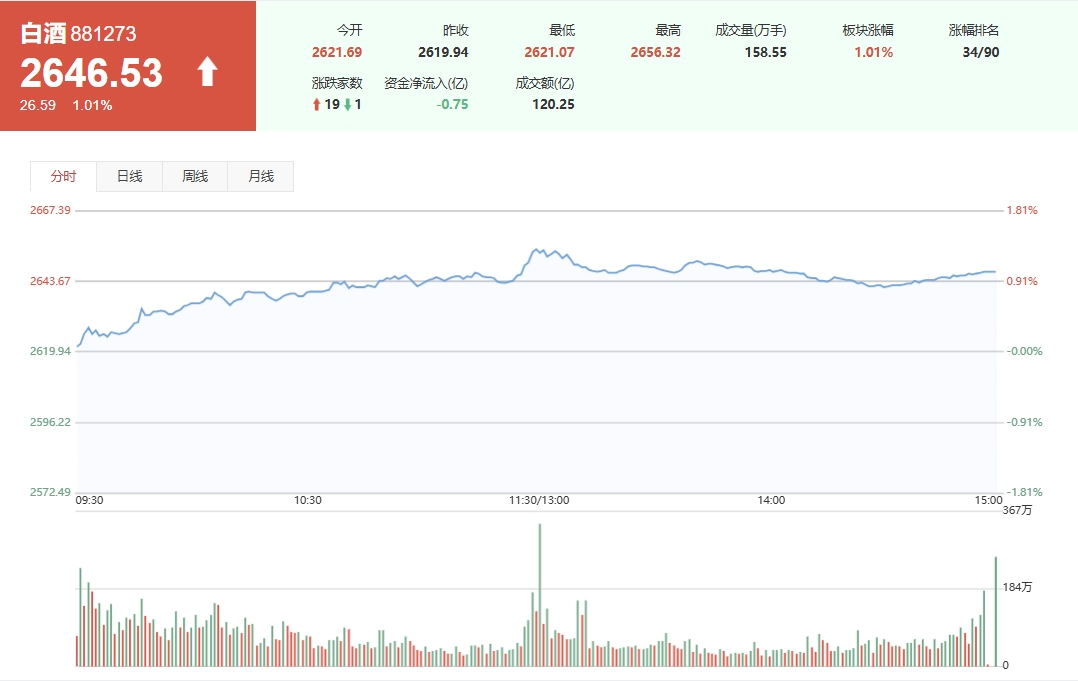This screenshot has height=681, width=1078.
Task: Switch to the 分时 tab
Action: point(63,176)
